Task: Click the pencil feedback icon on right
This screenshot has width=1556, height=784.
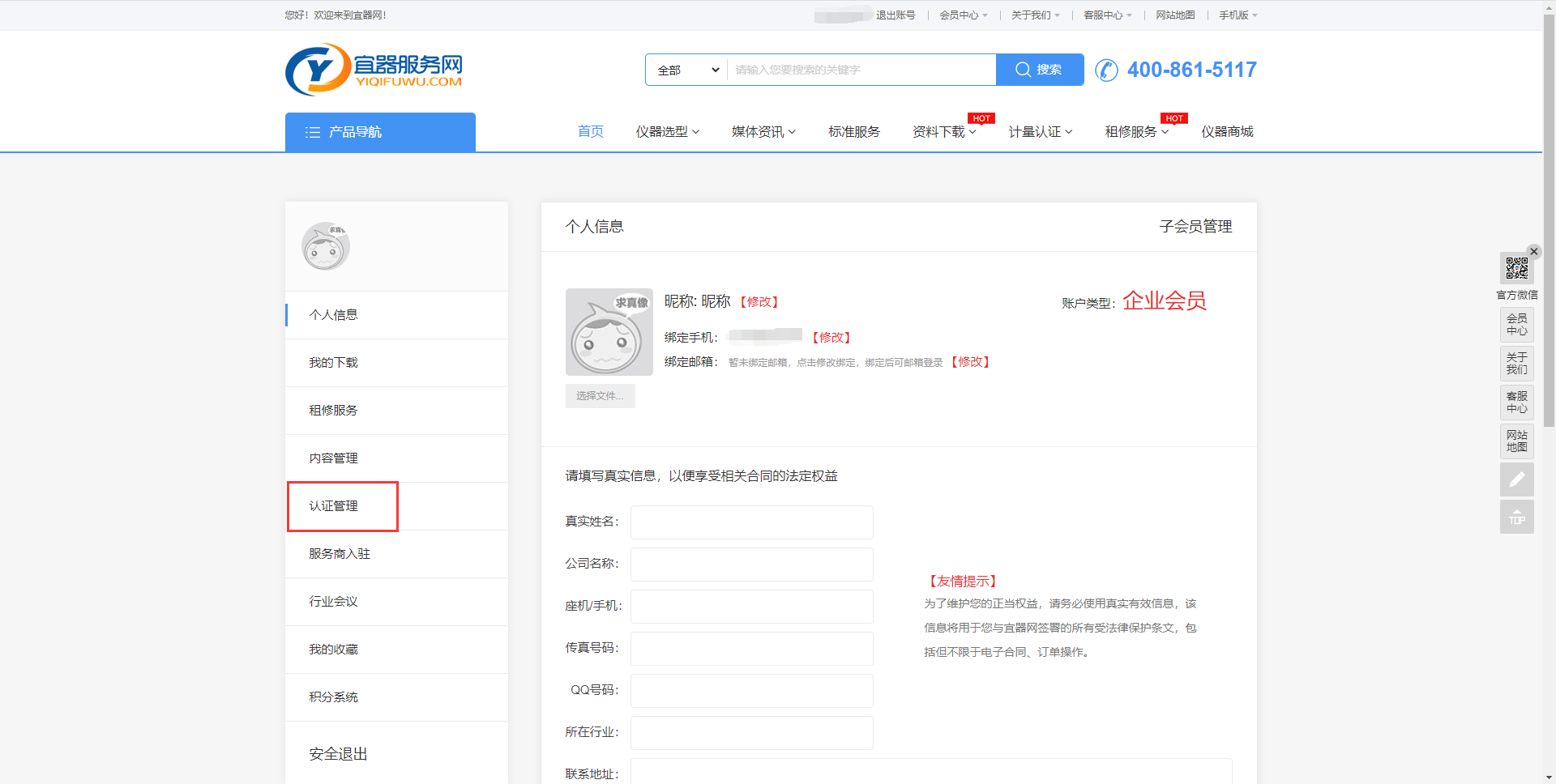Action: point(1517,479)
